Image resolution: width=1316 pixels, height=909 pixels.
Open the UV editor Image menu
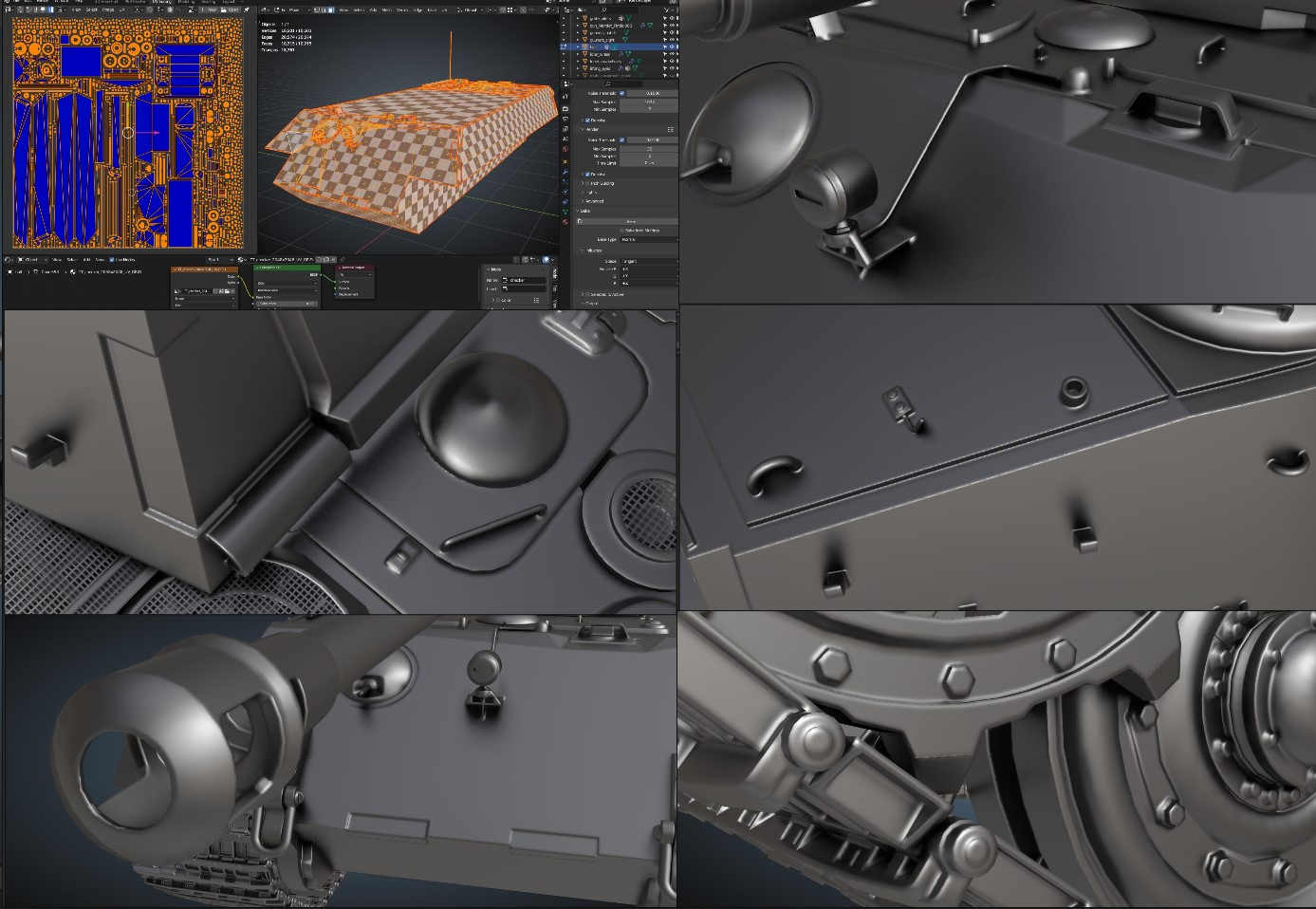point(108,9)
